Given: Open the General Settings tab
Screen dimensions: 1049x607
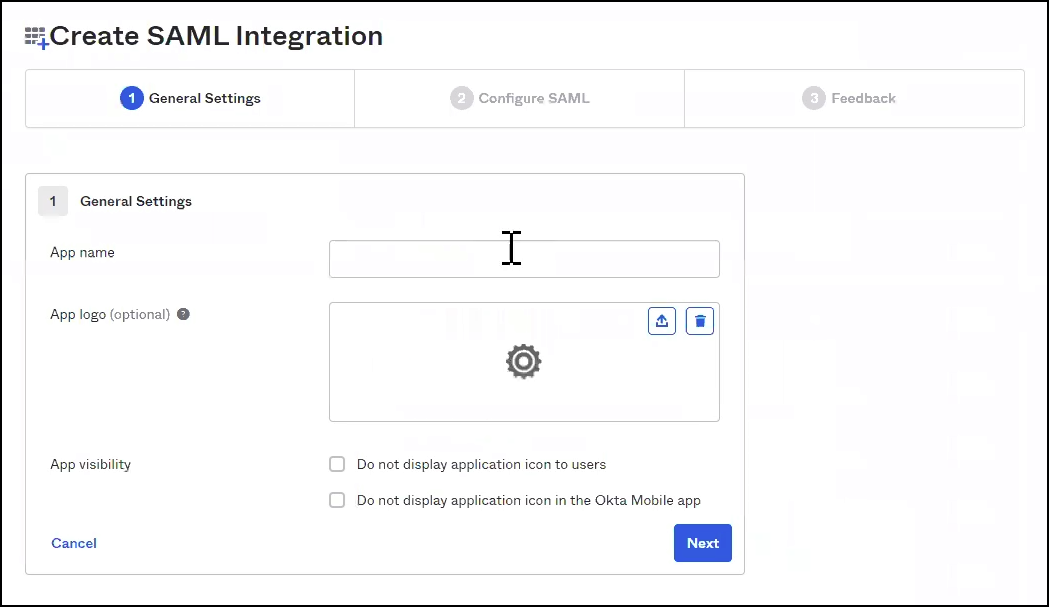Looking at the screenshot, I should 190,98.
